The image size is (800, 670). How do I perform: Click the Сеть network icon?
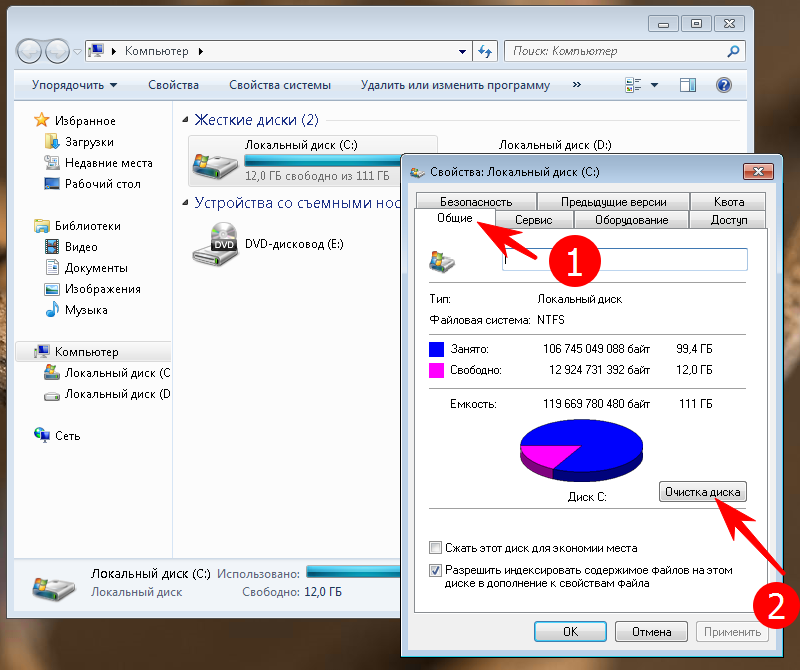(41, 435)
